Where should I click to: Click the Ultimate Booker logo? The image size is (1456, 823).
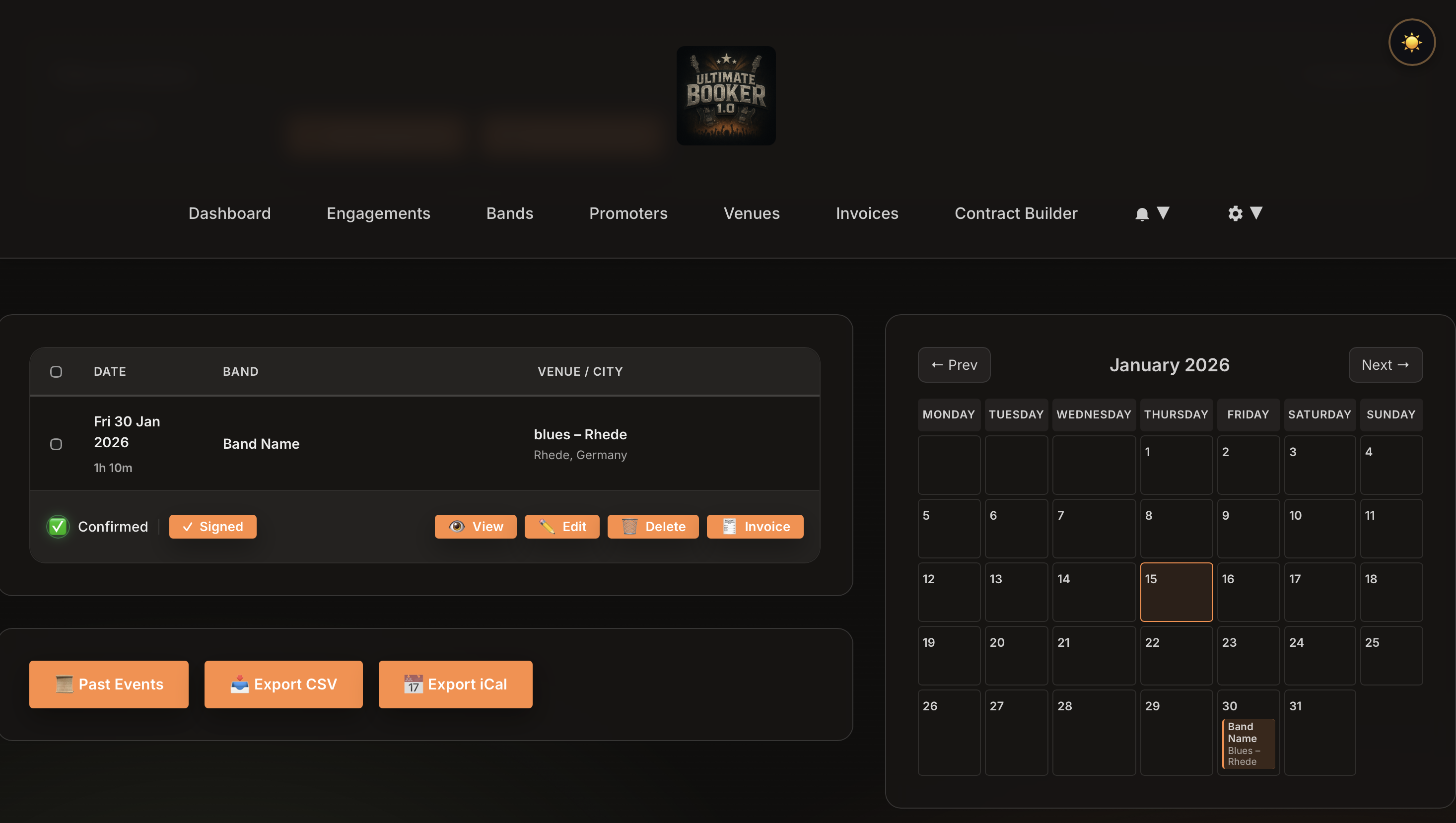pos(726,95)
